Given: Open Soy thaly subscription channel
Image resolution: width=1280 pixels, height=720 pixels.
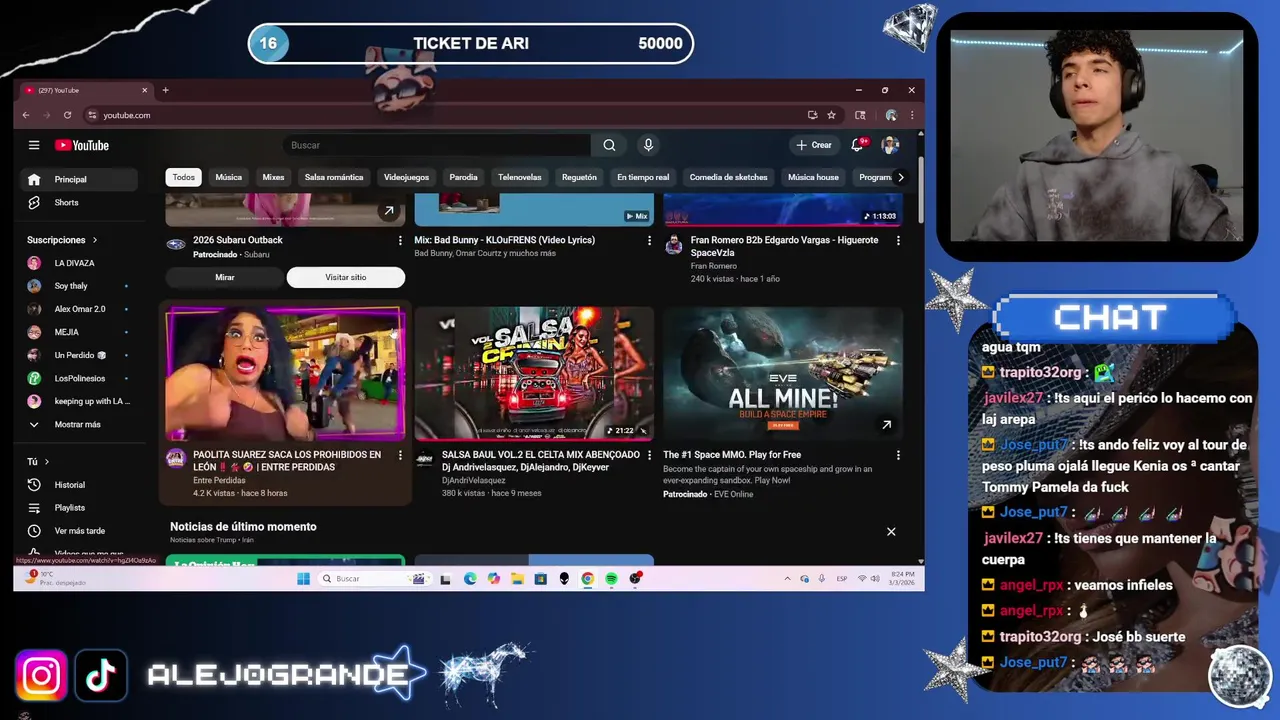Looking at the screenshot, I should click(79, 286).
